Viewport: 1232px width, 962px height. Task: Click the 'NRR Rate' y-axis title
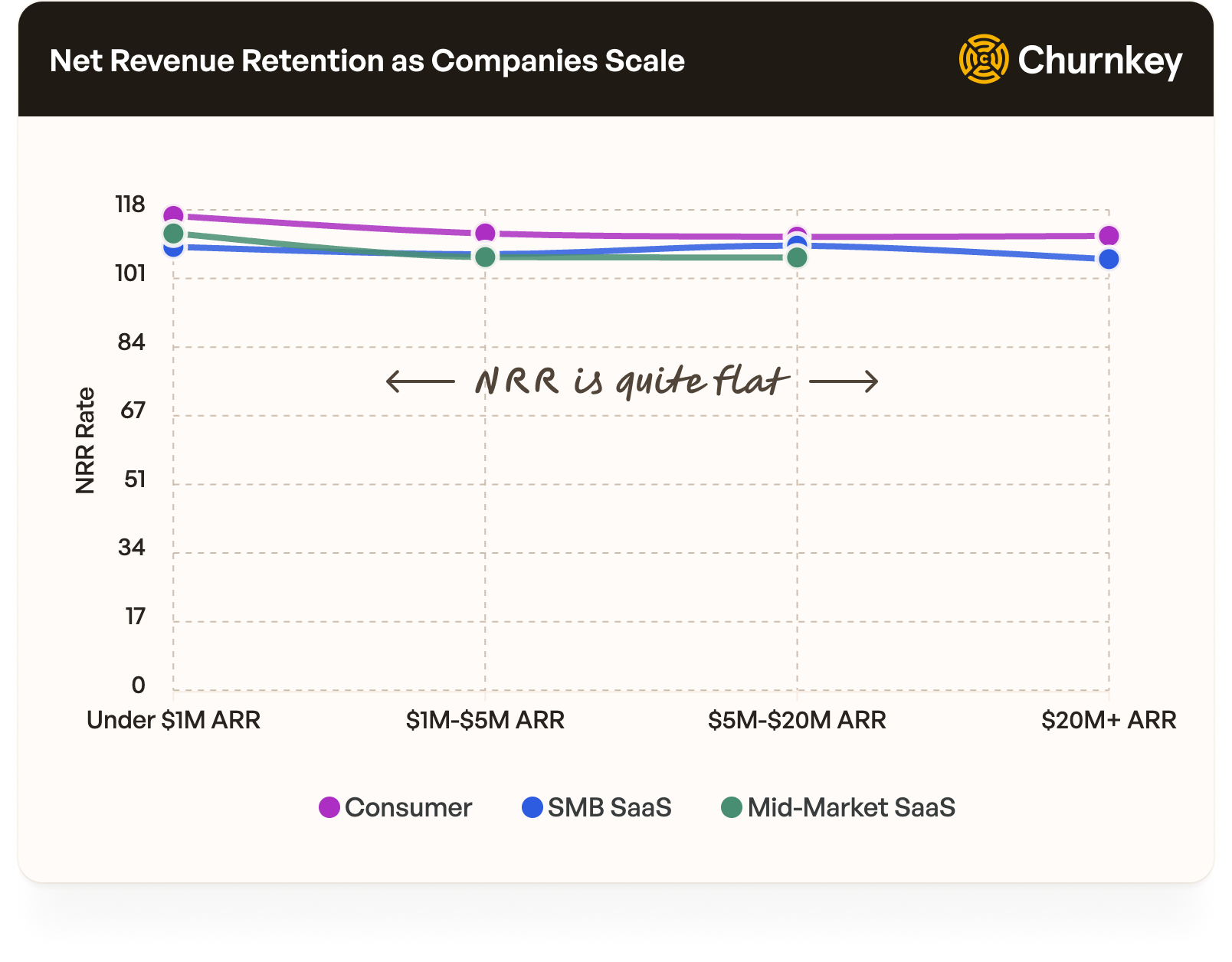point(85,440)
